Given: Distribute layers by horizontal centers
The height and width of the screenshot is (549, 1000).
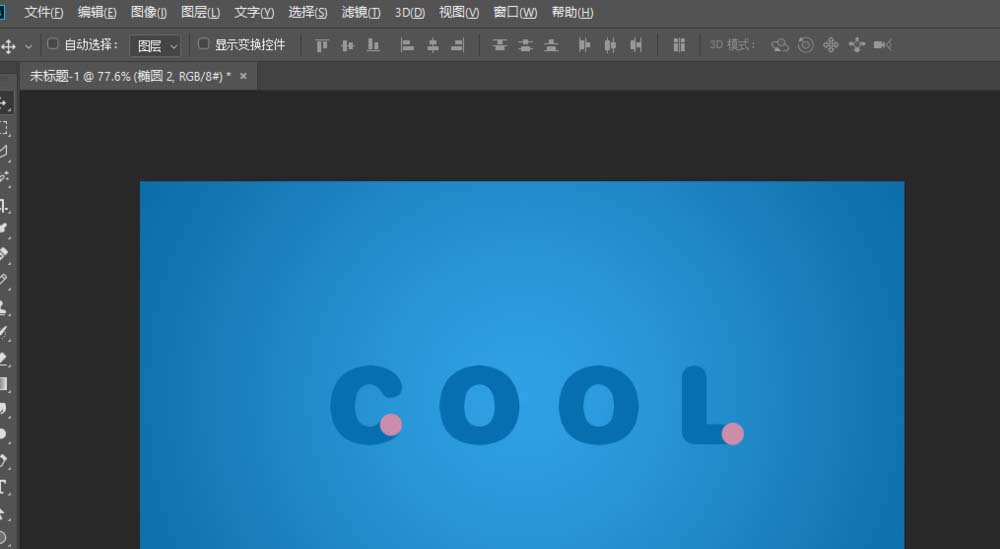Looking at the screenshot, I should [610, 45].
